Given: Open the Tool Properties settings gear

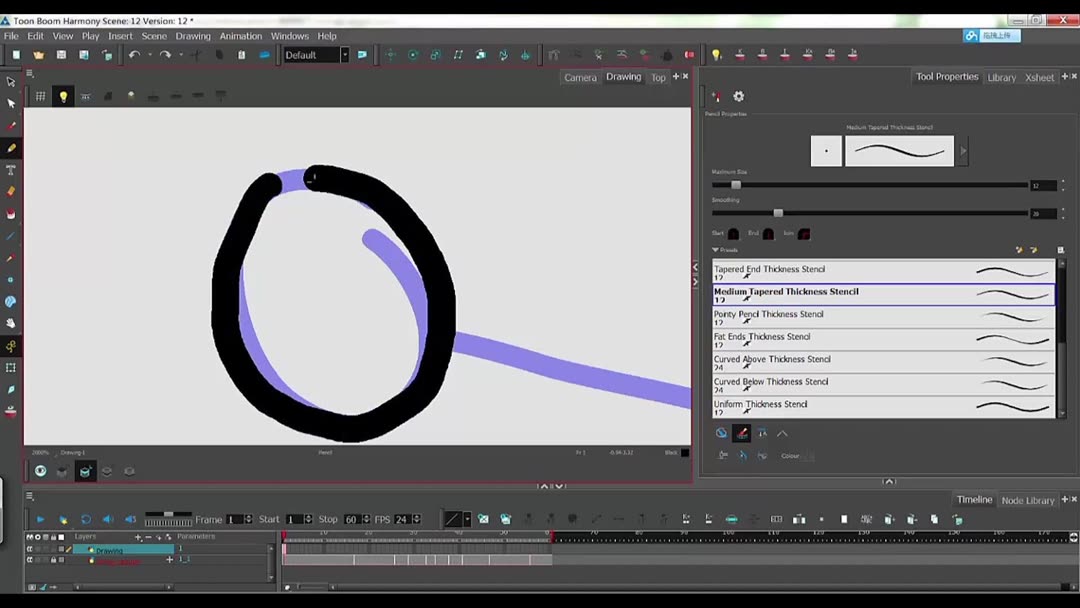Looking at the screenshot, I should pos(738,96).
